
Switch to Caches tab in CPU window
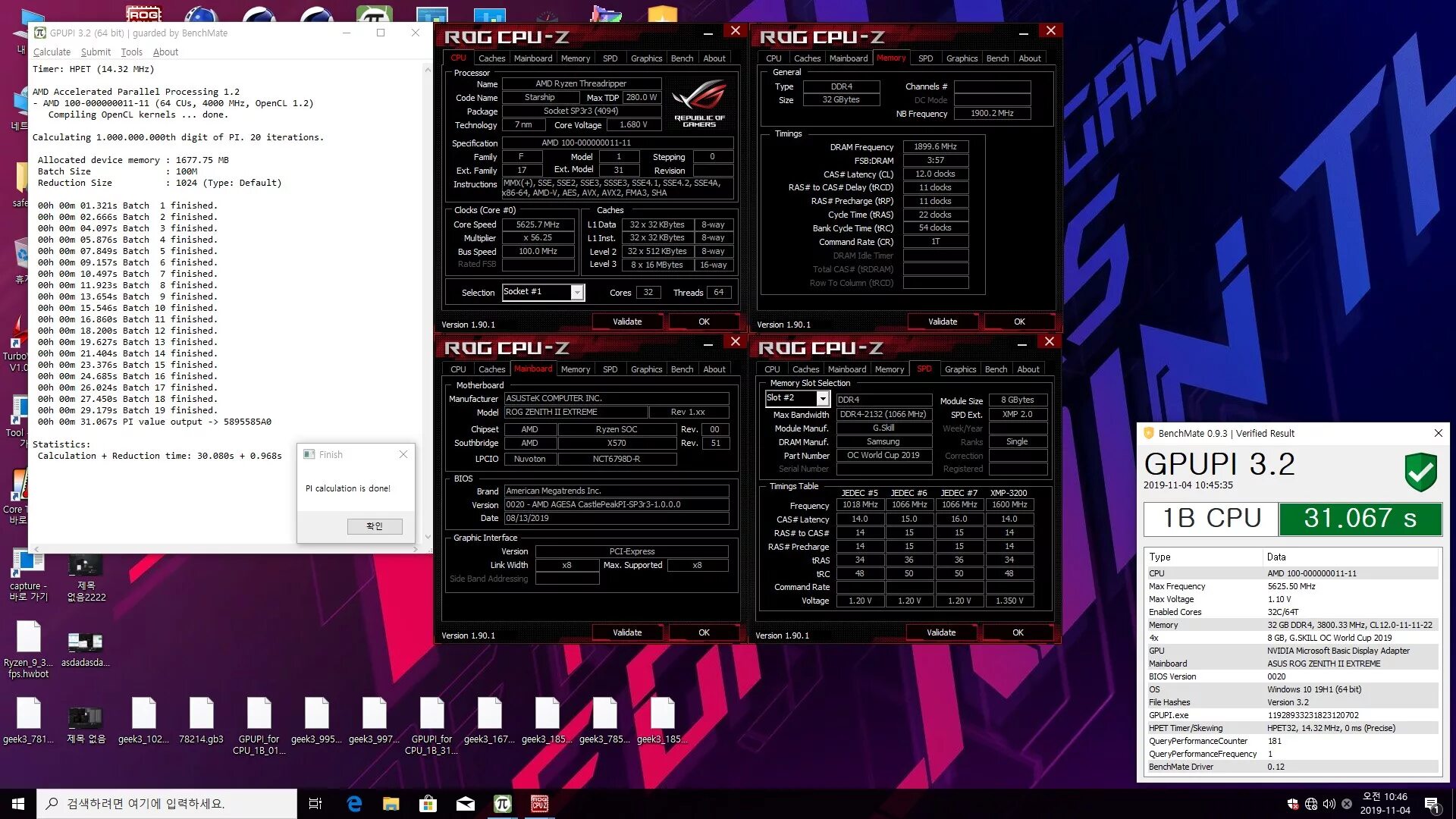[x=491, y=58]
